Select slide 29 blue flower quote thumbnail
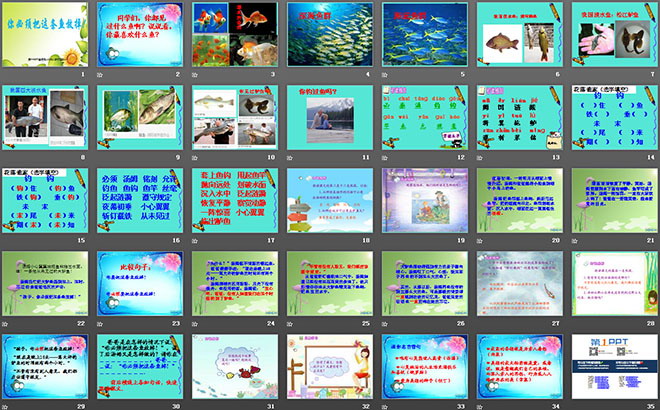660x410 pixels. [45, 367]
